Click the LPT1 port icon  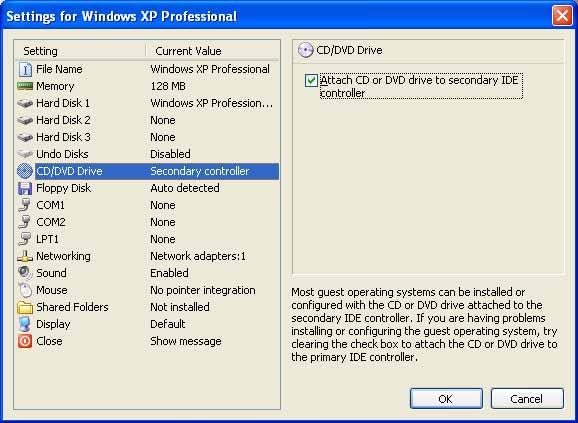(x=25, y=239)
